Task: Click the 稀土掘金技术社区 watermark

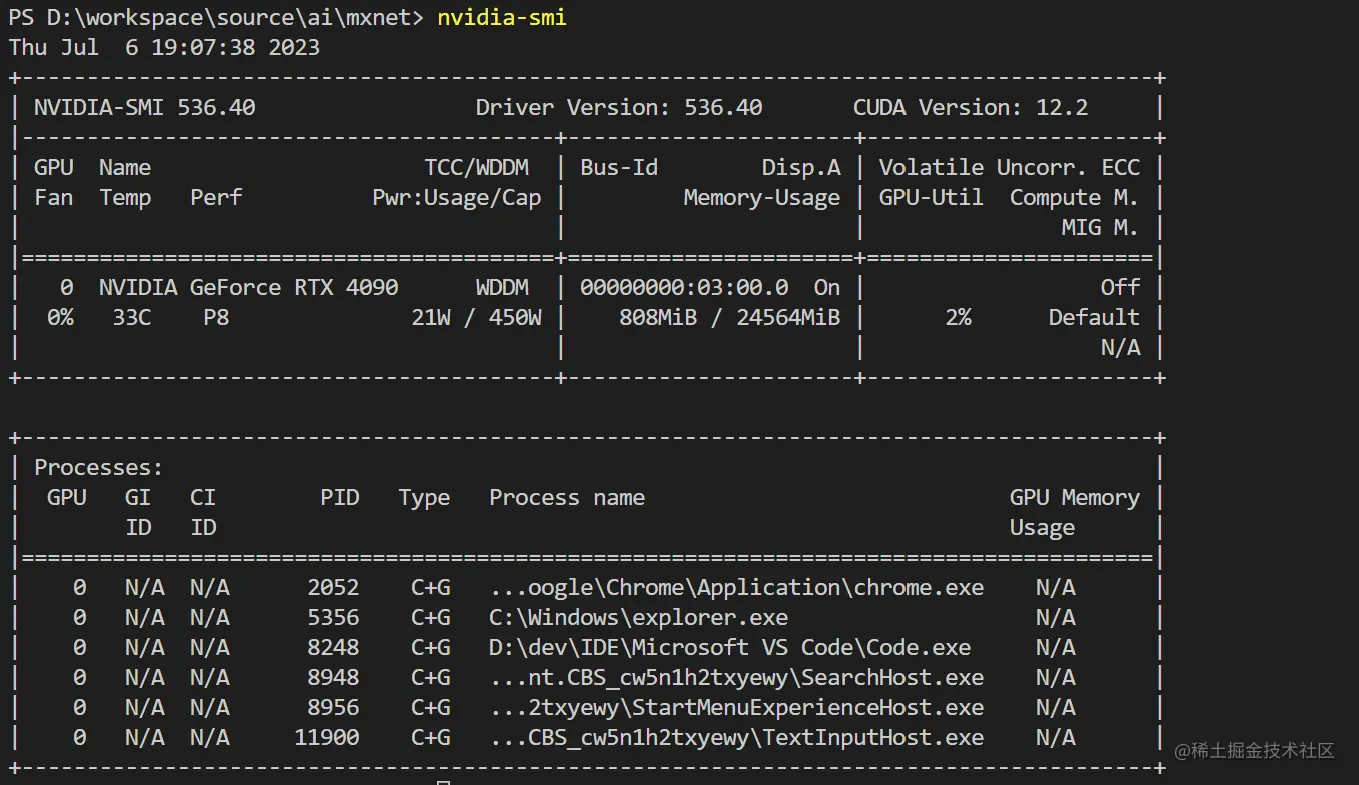Action: 1254,750
